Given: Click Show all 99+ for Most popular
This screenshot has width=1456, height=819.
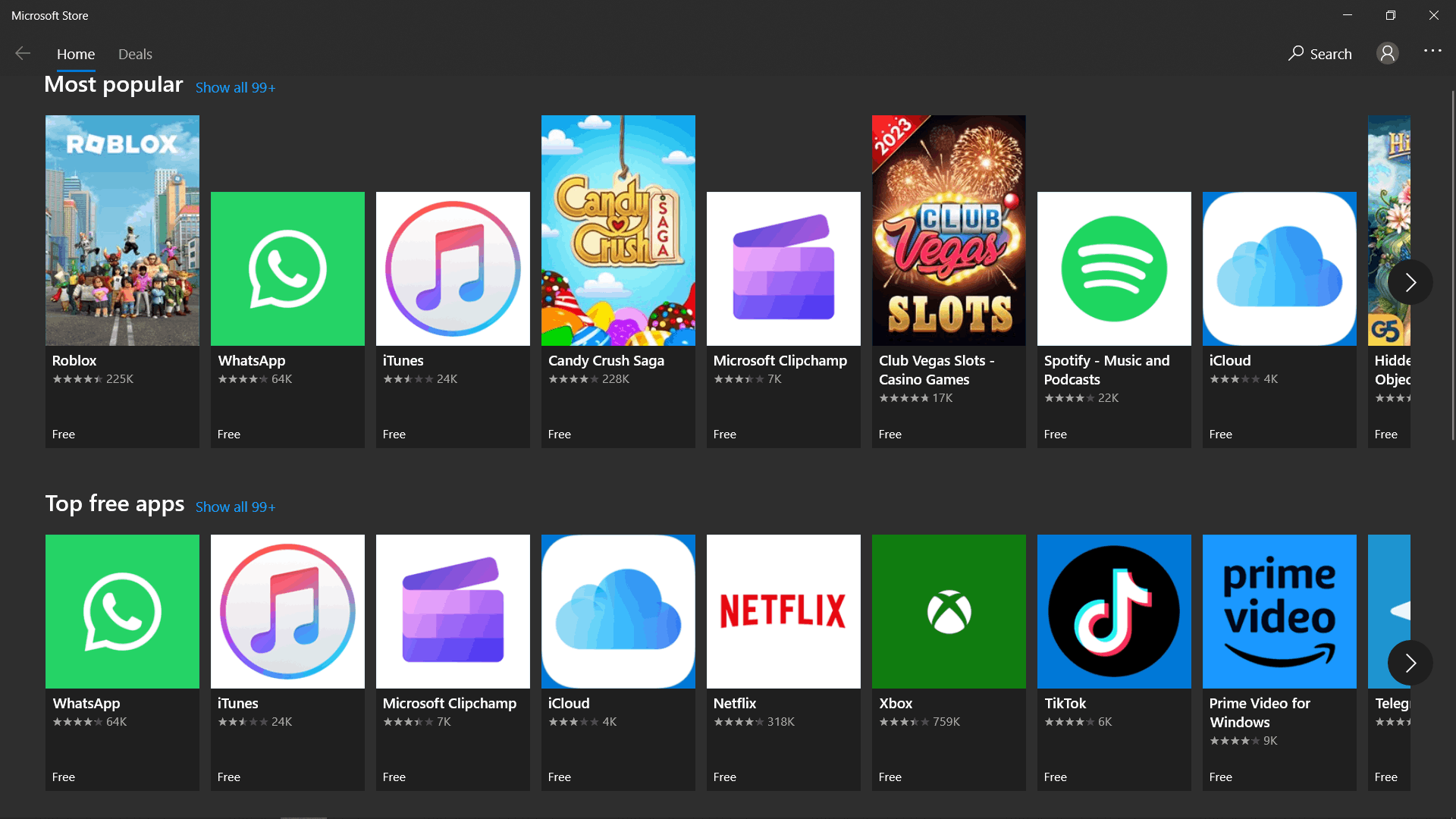Looking at the screenshot, I should [235, 88].
